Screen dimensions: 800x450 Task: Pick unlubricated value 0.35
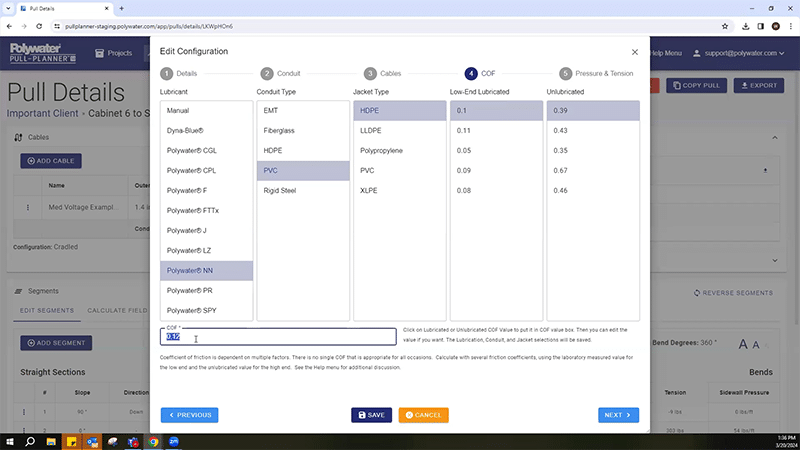(593, 151)
